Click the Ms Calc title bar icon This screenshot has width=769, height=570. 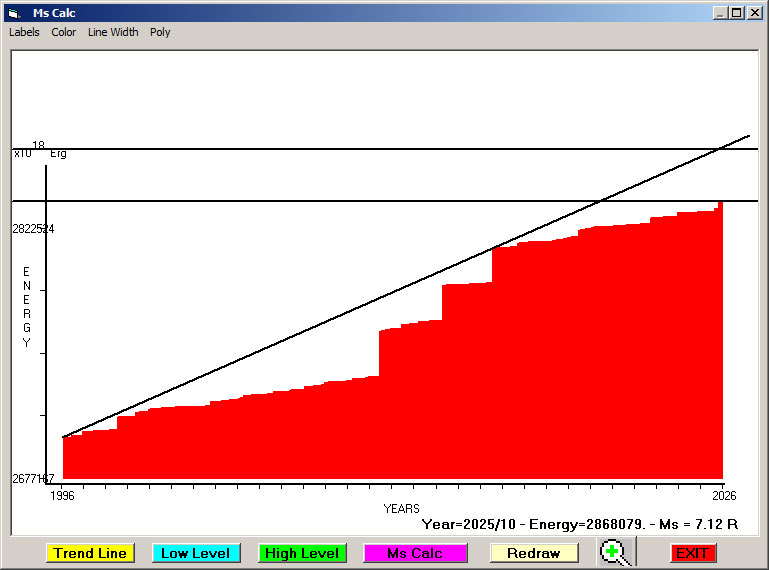(13, 13)
